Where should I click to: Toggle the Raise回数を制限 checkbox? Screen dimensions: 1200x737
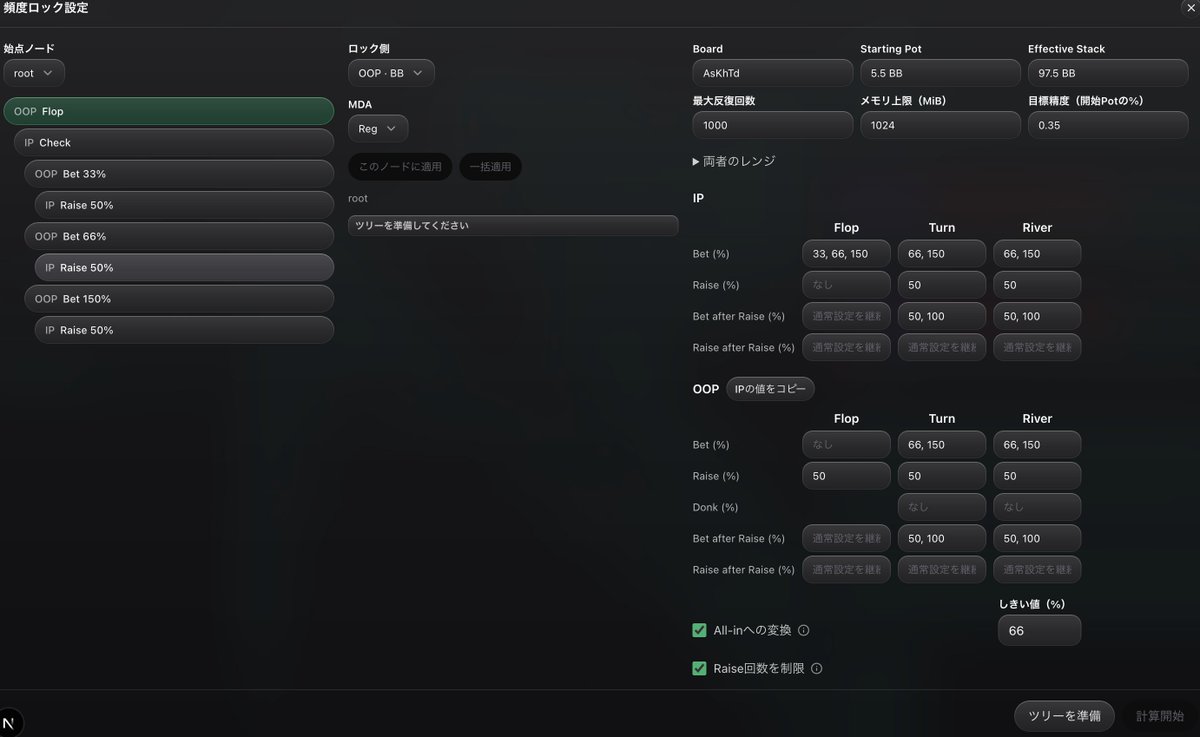coord(700,668)
